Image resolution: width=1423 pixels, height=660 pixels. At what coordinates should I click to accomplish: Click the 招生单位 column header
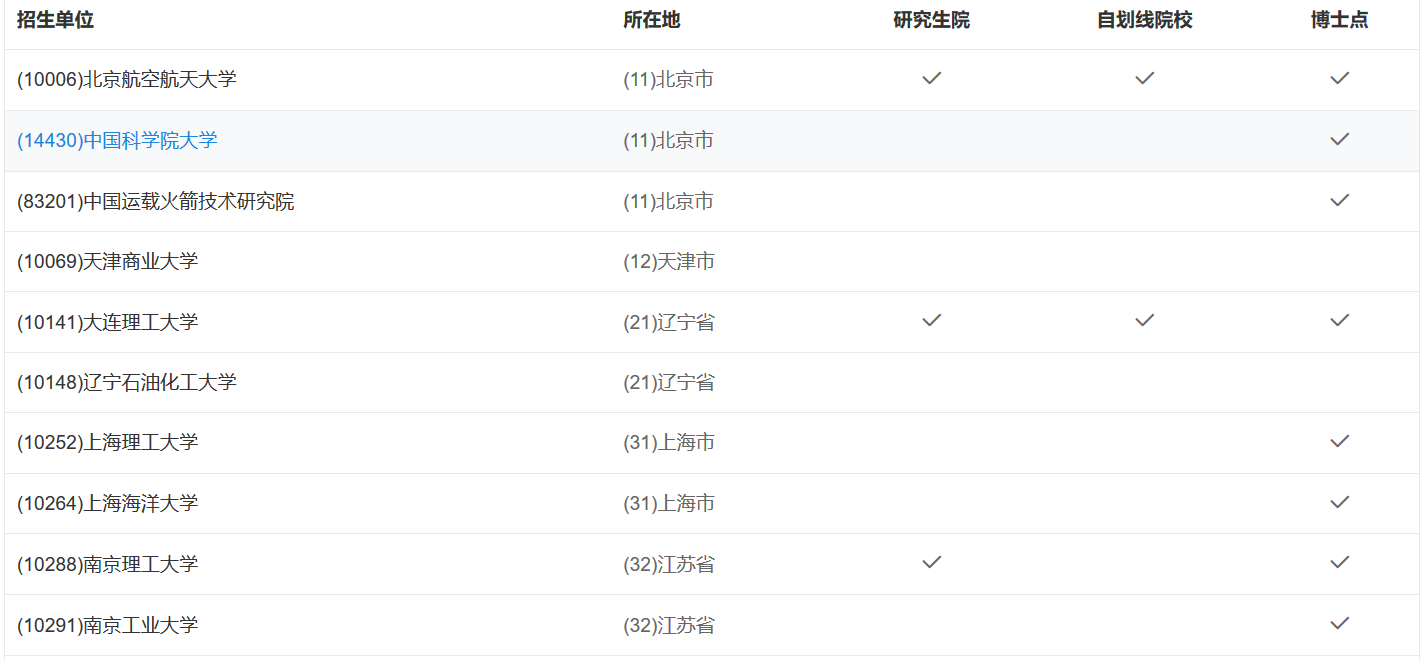pos(55,20)
